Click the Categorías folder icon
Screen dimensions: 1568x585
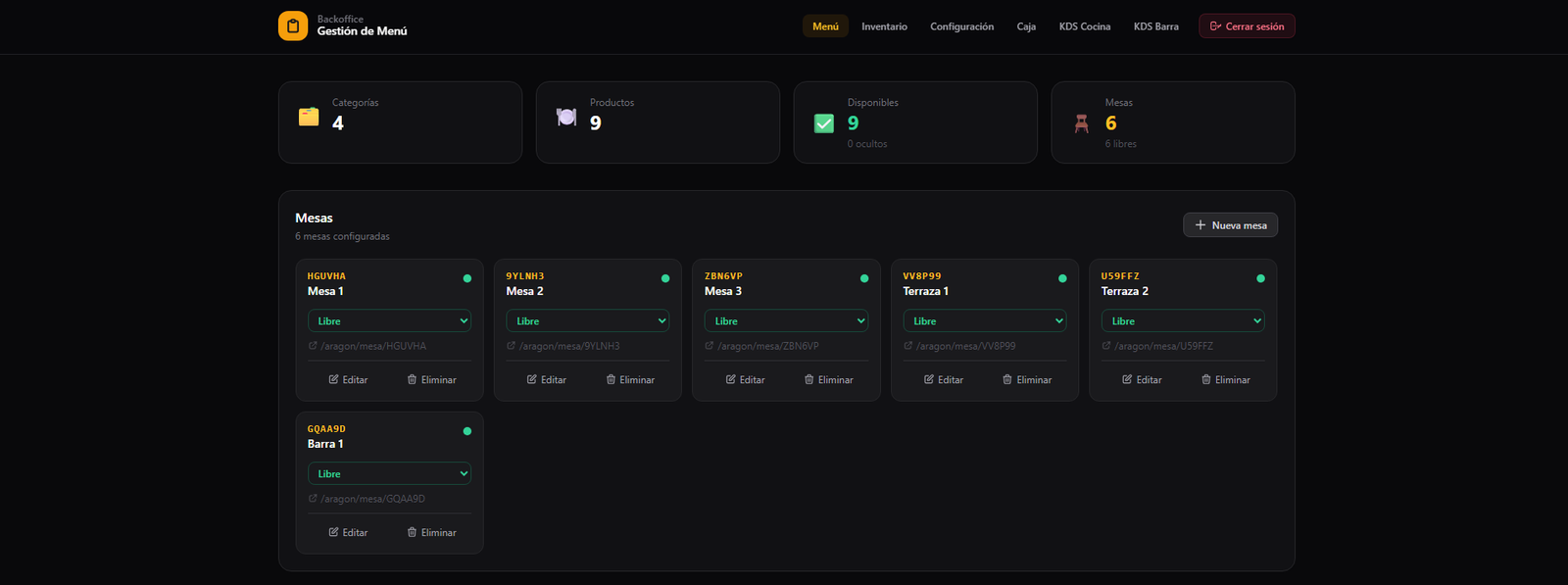tap(309, 117)
